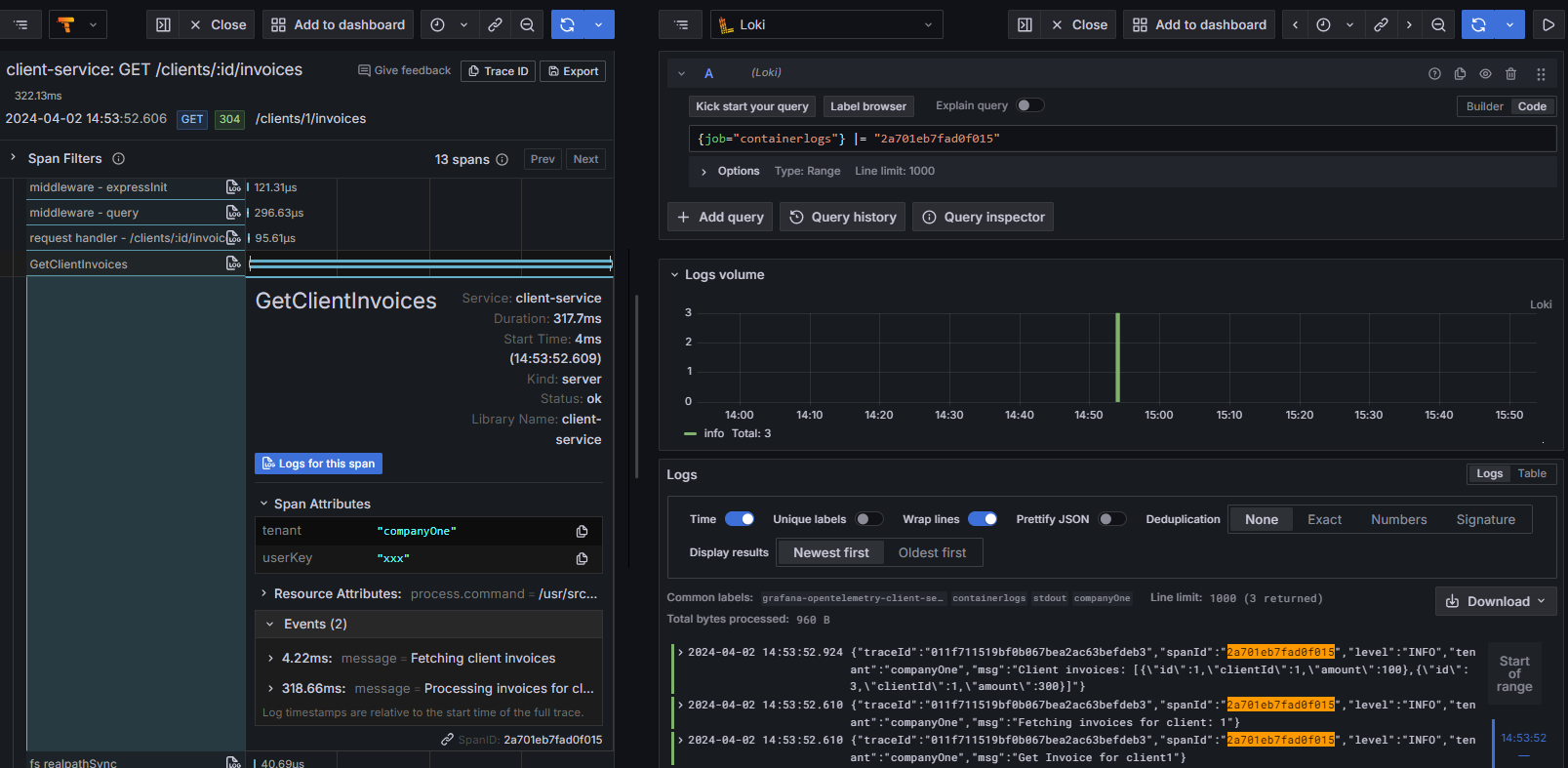The height and width of the screenshot is (768, 1568).
Task: Enable Explain query switch
Action: (1029, 105)
